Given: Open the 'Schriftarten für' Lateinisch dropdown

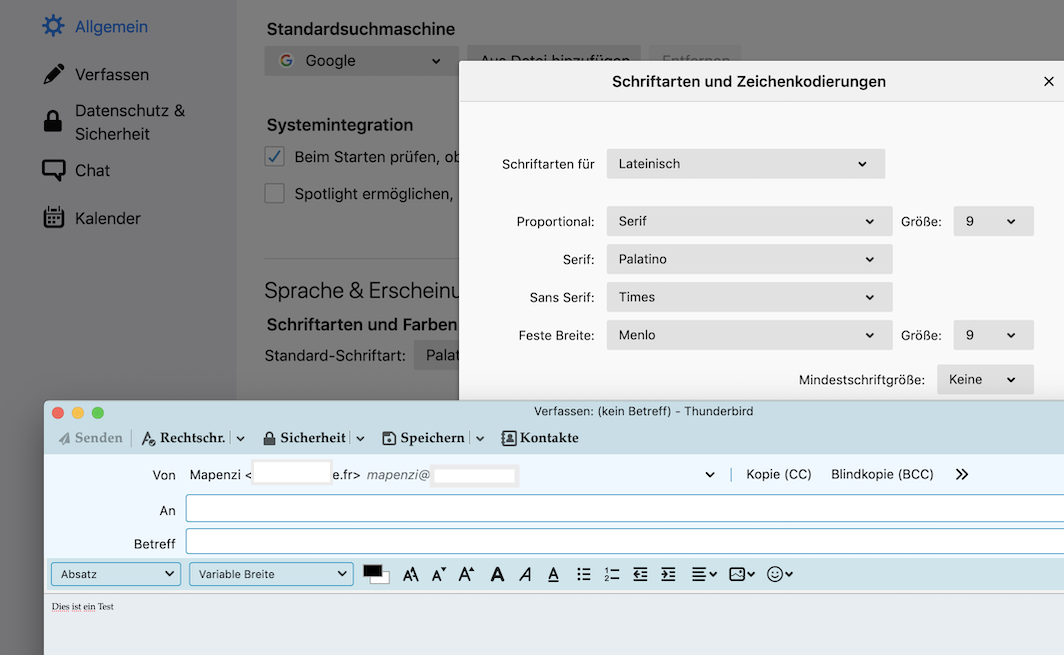Looking at the screenshot, I should point(745,164).
